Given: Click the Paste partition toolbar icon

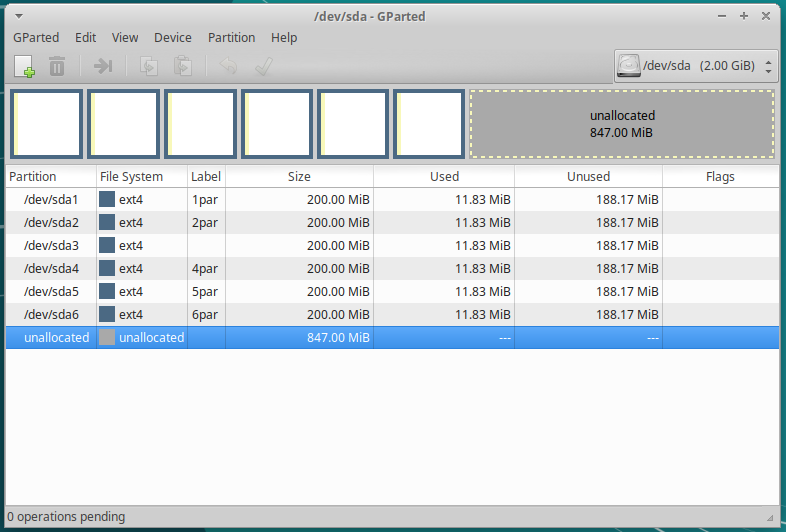Looking at the screenshot, I should point(182,67).
